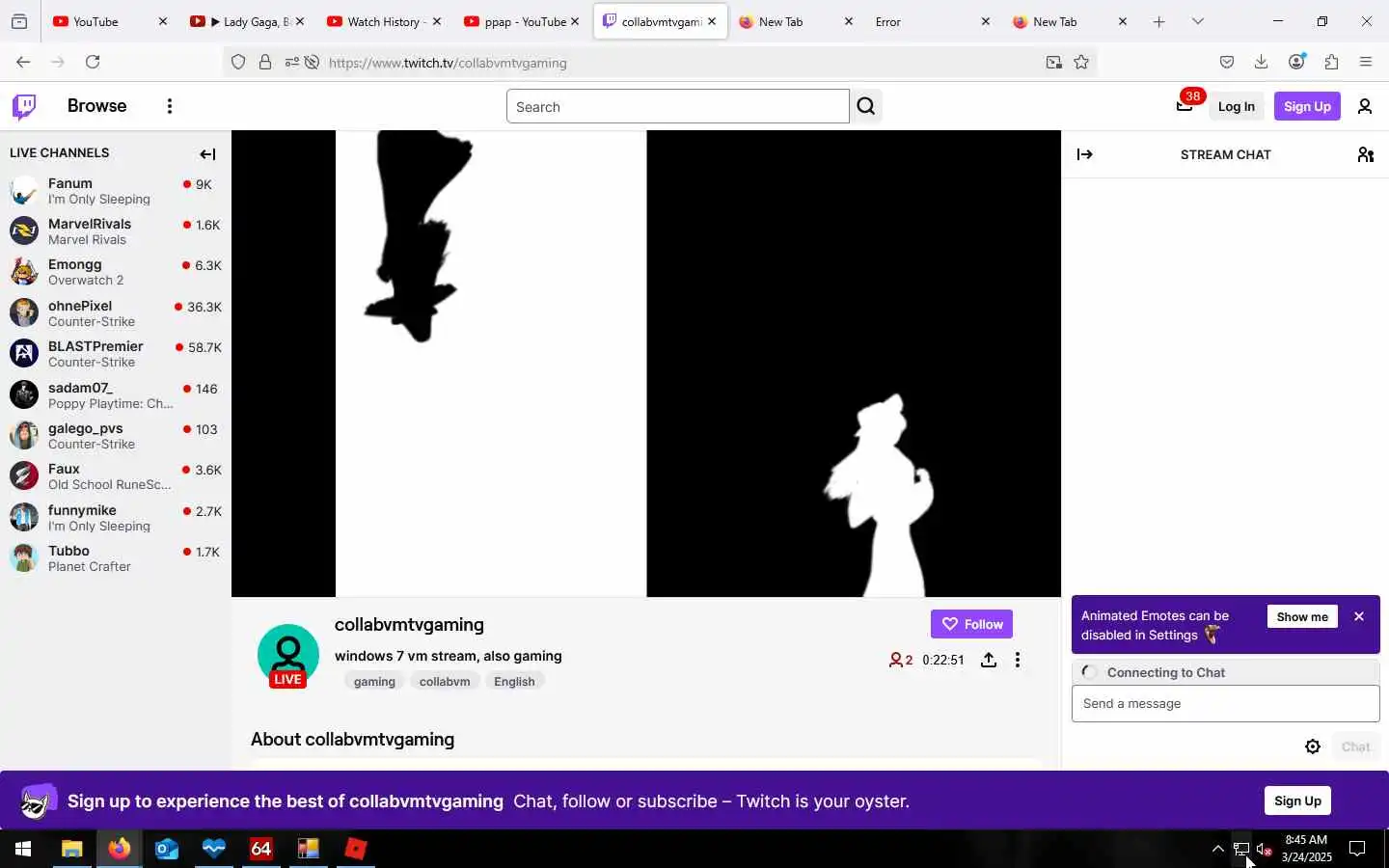Image resolution: width=1389 pixels, height=868 pixels.
Task: Open BLASTPremier live channel
Action: (x=116, y=354)
